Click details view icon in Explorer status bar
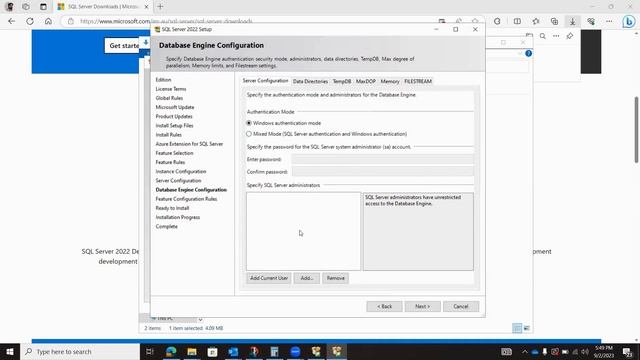Image resolution: width=640 pixels, height=360 pixels. [517, 328]
